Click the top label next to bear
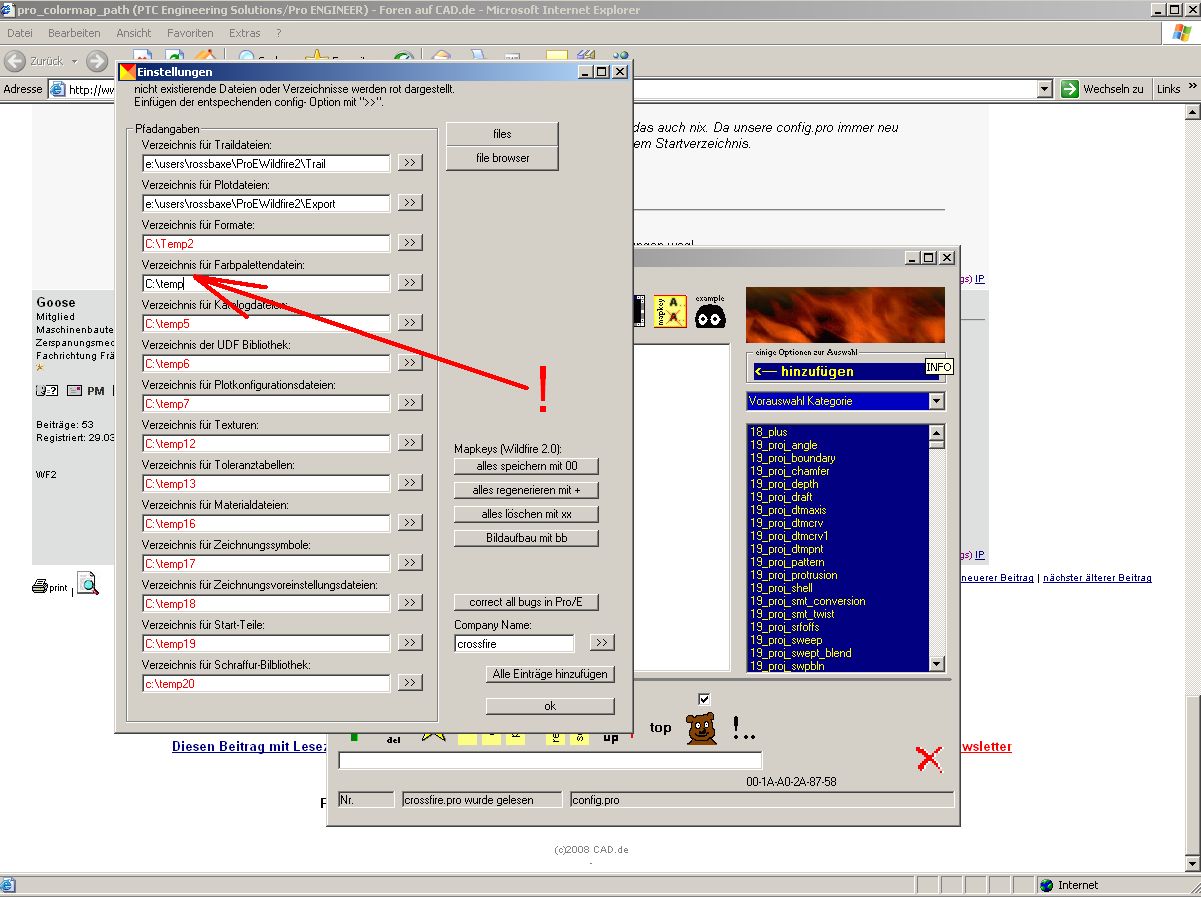This screenshot has height=897, width=1201. [x=661, y=728]
